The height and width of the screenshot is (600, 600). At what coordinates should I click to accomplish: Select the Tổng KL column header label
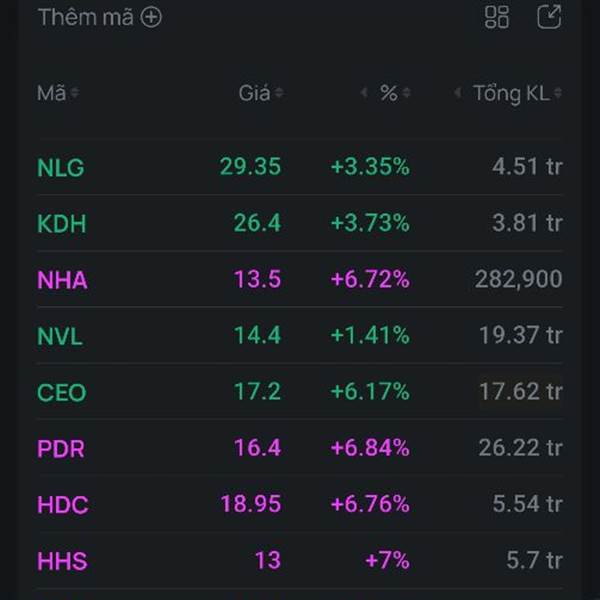coord(510,93)
